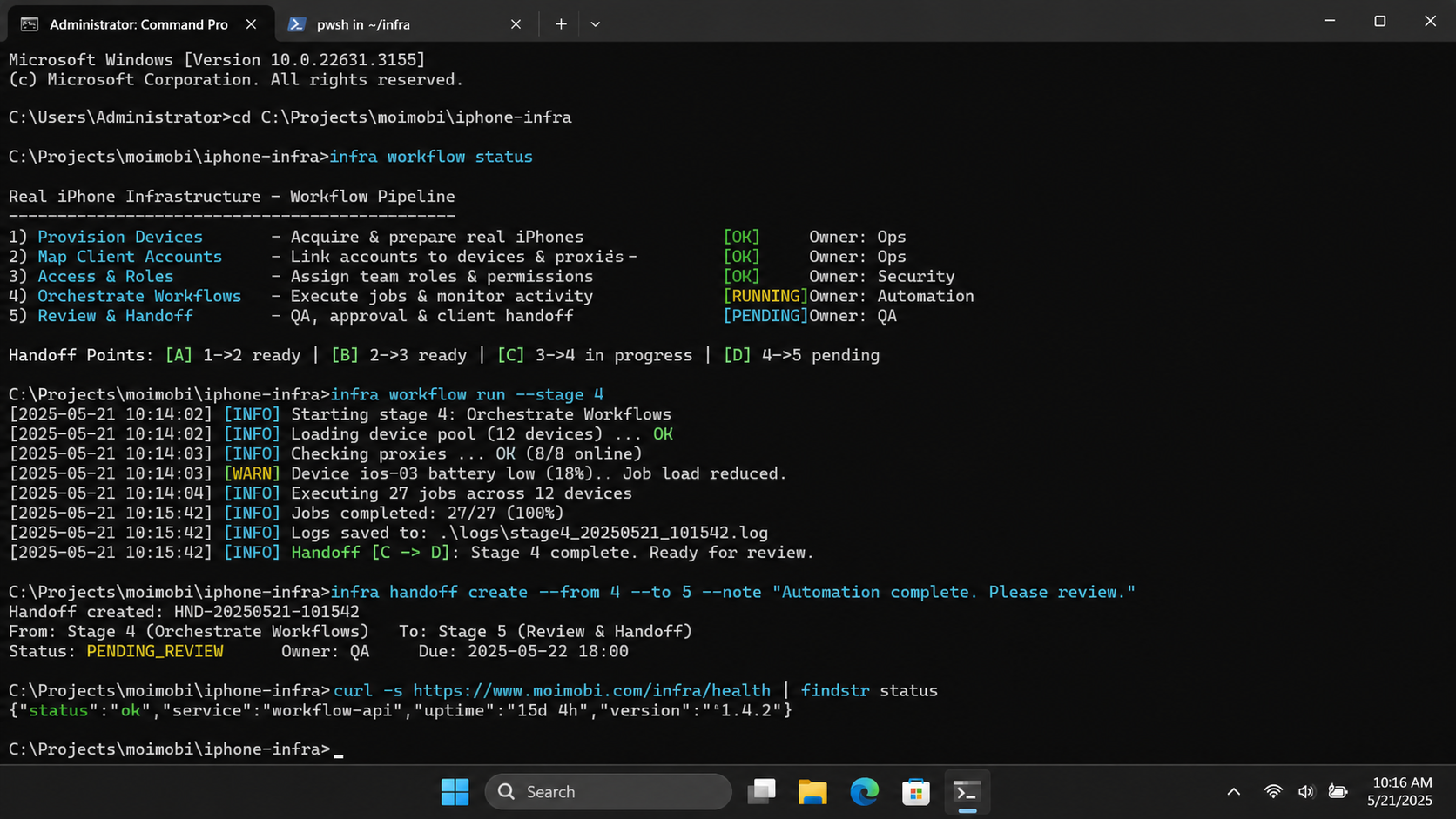Viewport: 1456px width, 819px height.
Task: Click "Map Client Accounts" in the stage list
Action: click(130, 257)
